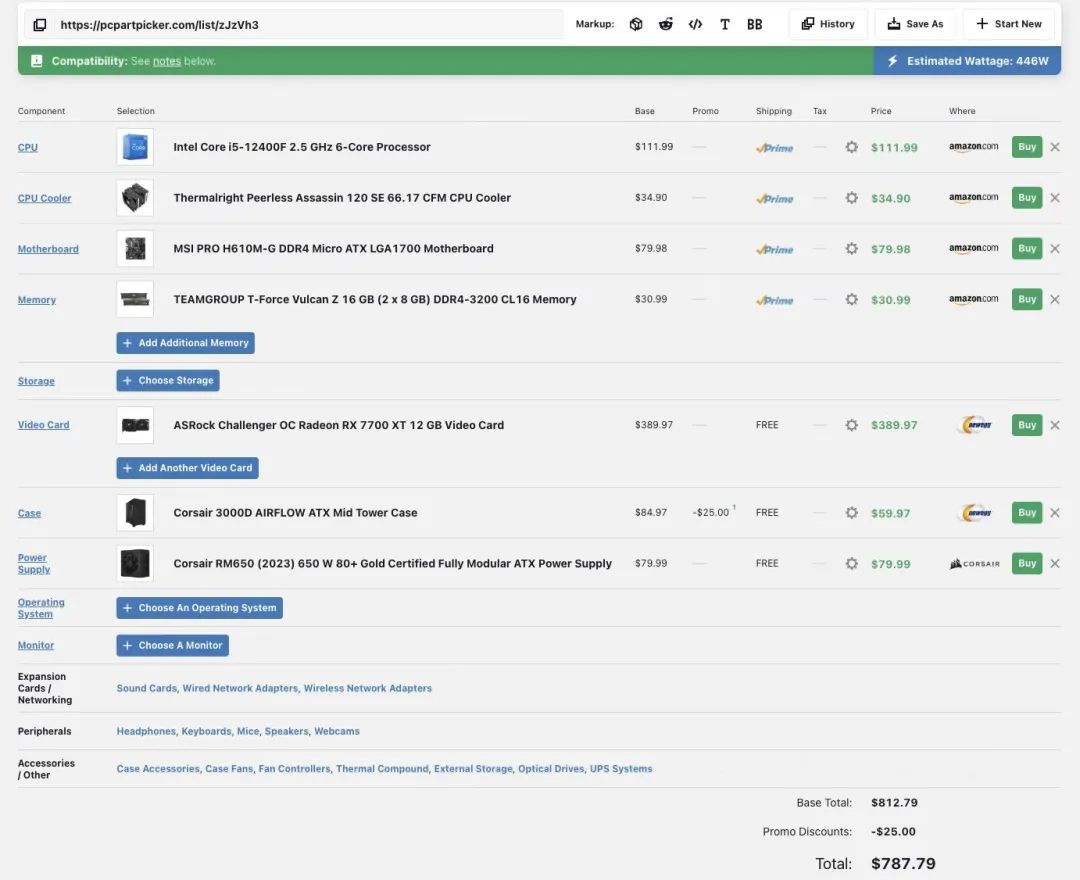
Task: Open the Wireless Network Adapters link
Action: (367, 688)
